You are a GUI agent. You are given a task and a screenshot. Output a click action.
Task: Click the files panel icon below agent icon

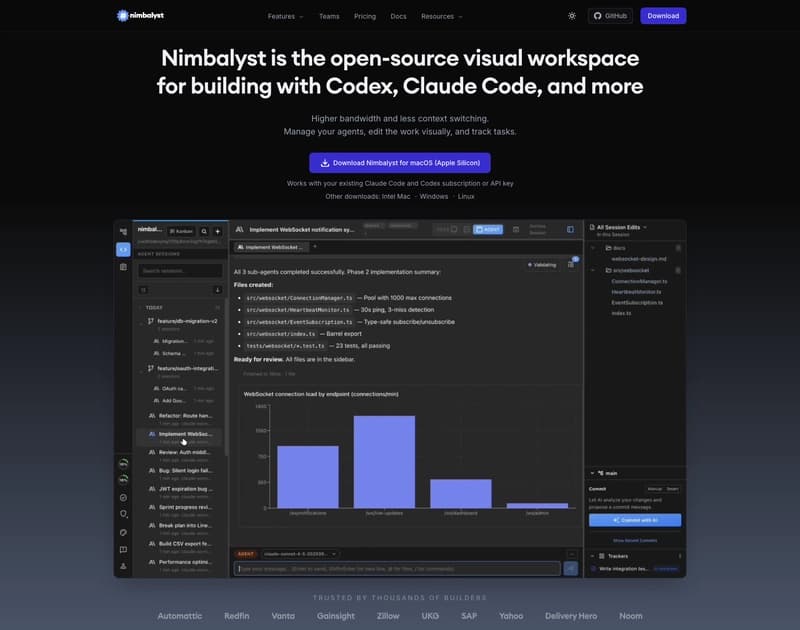123,267
